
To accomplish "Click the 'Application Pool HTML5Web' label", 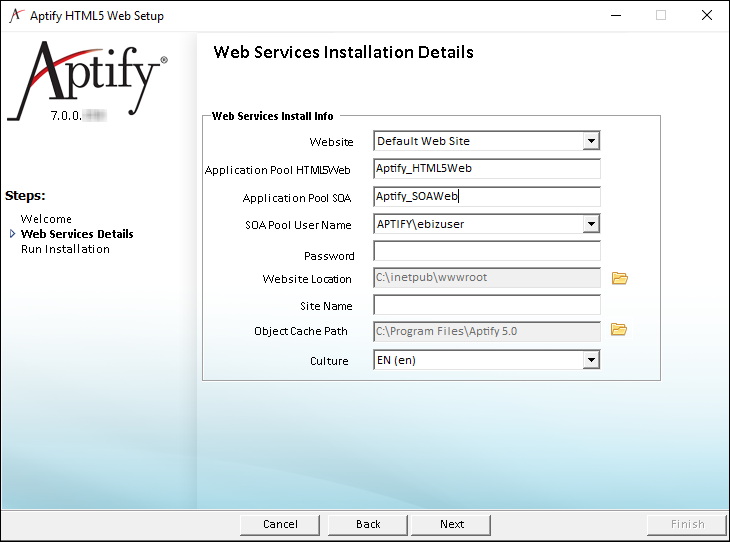I will 277,170.
